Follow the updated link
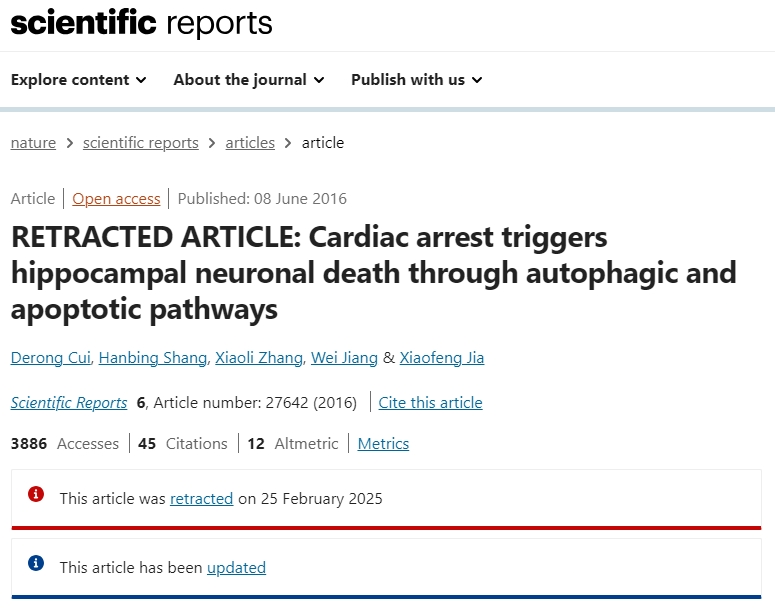 coord(236,567)
